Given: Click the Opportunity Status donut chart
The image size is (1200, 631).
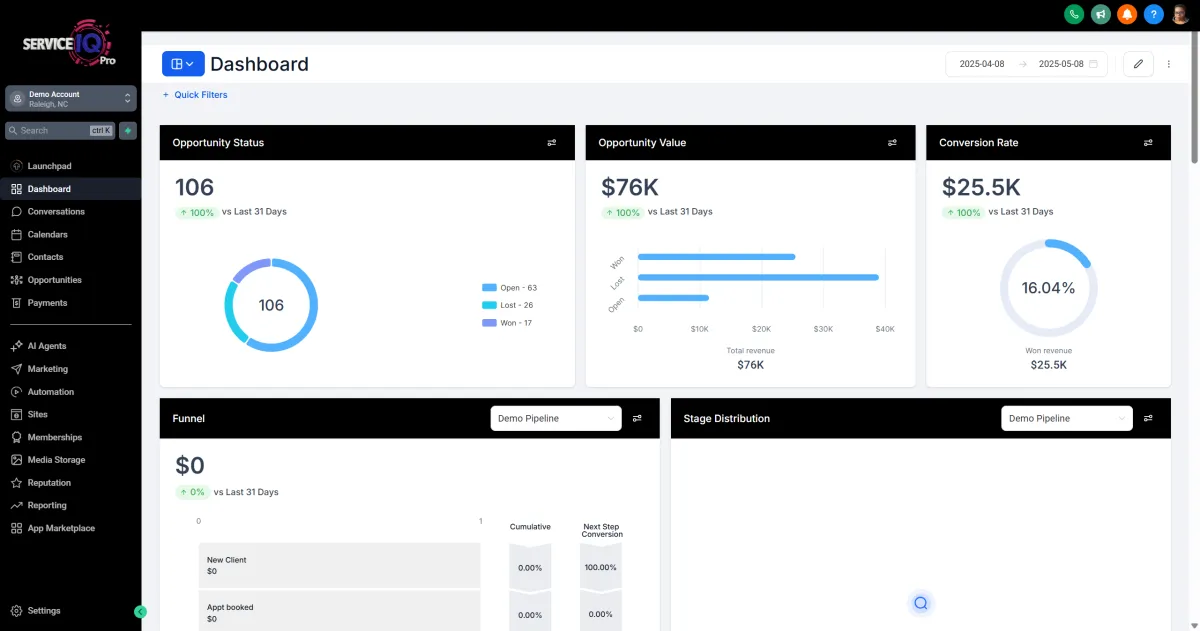Looking at the screenshot, I should coord(271,305).
